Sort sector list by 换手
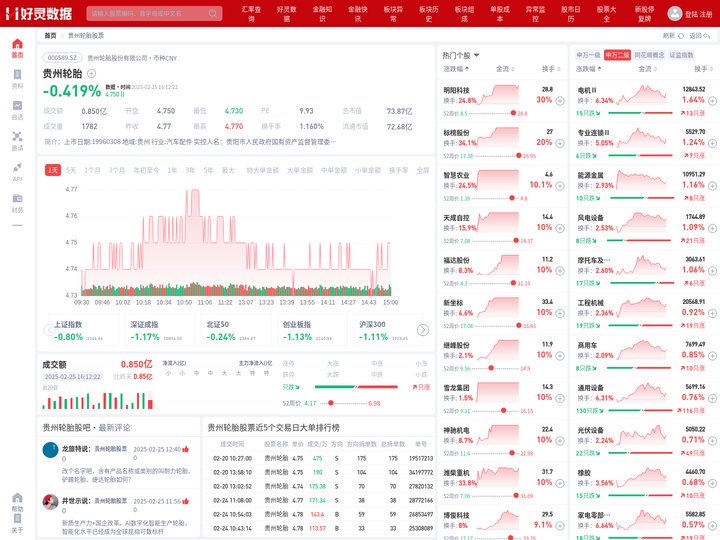The image size is (720, 540). (703, 69)
